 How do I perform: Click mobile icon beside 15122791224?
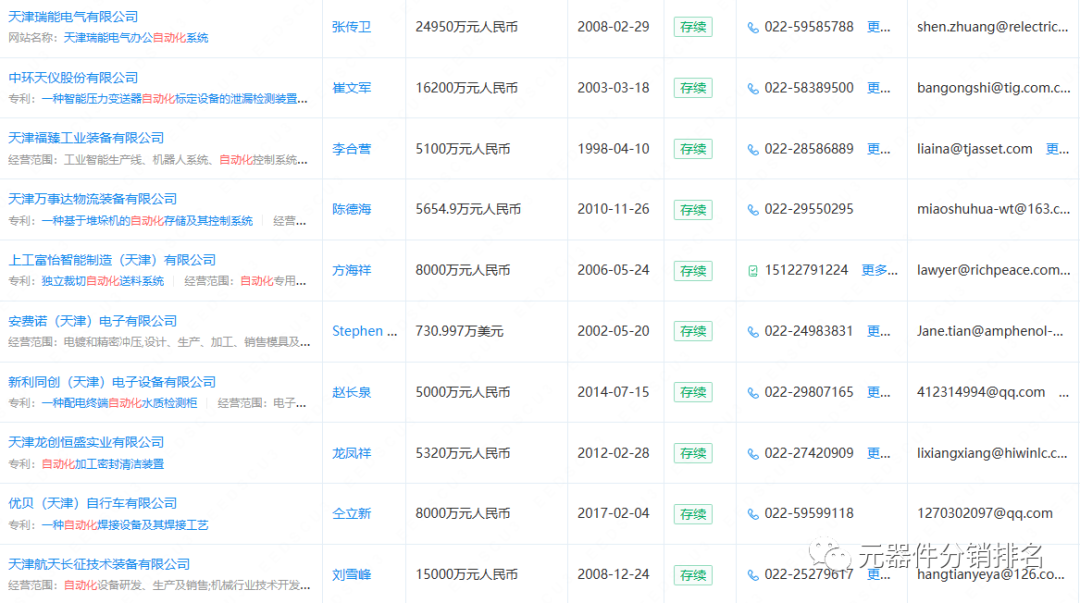(x=753, y=271)
